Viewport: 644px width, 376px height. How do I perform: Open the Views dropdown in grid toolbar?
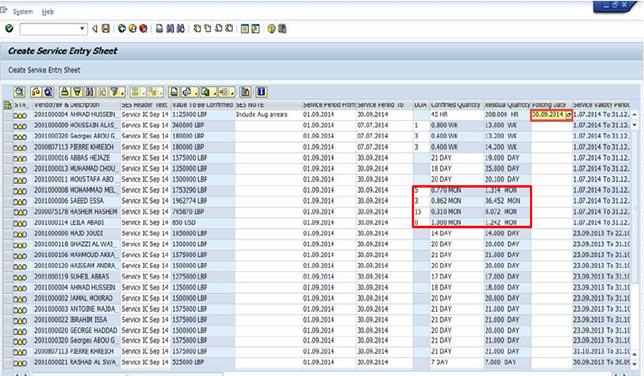pyautogui.click(x=189, y=92)
